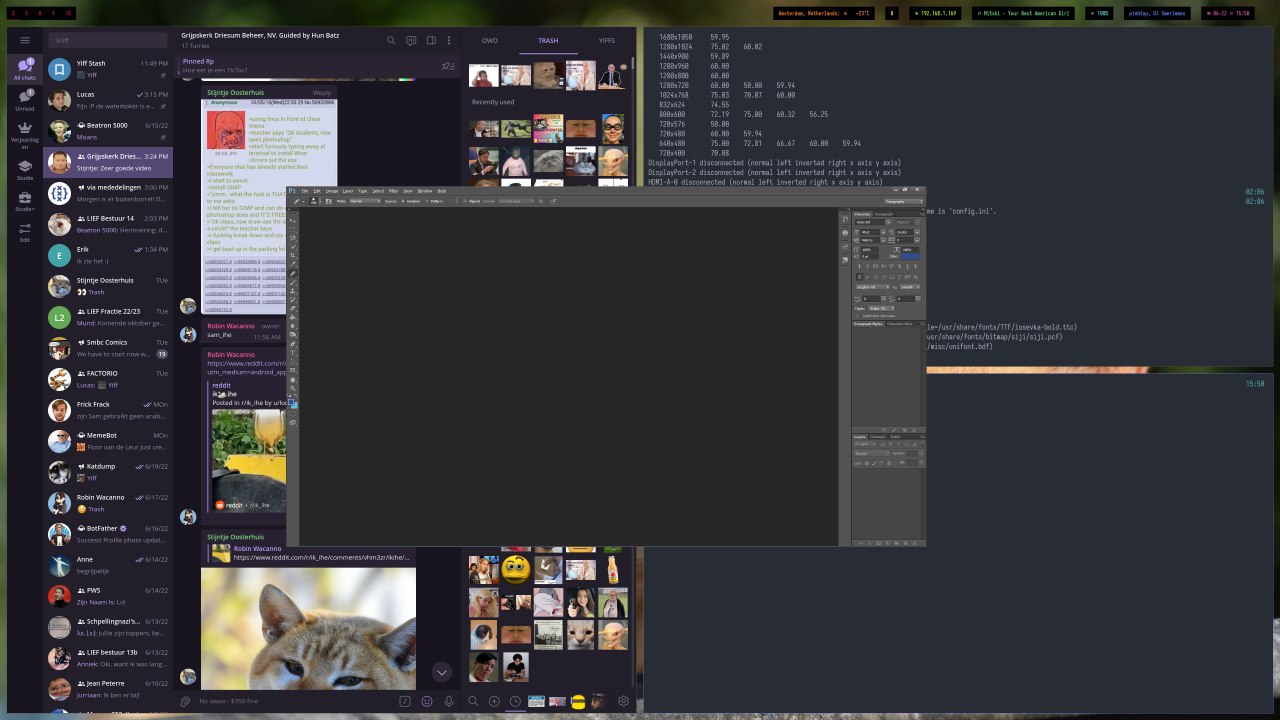
Task: Select the Sampled source radio button
Action: pyautogui.click(x=402, y=201)
